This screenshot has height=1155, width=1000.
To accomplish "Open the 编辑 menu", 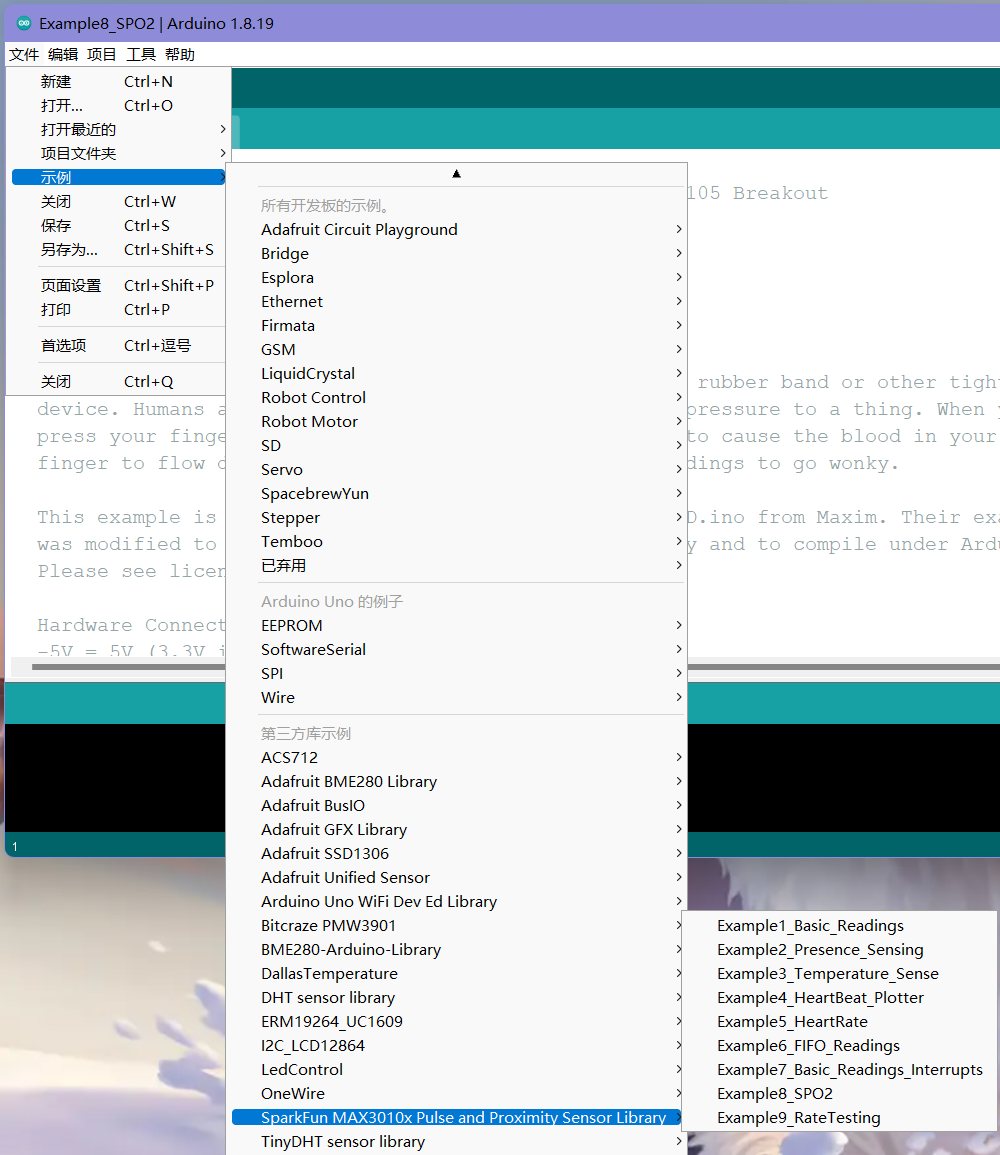I will pos(63,55).
